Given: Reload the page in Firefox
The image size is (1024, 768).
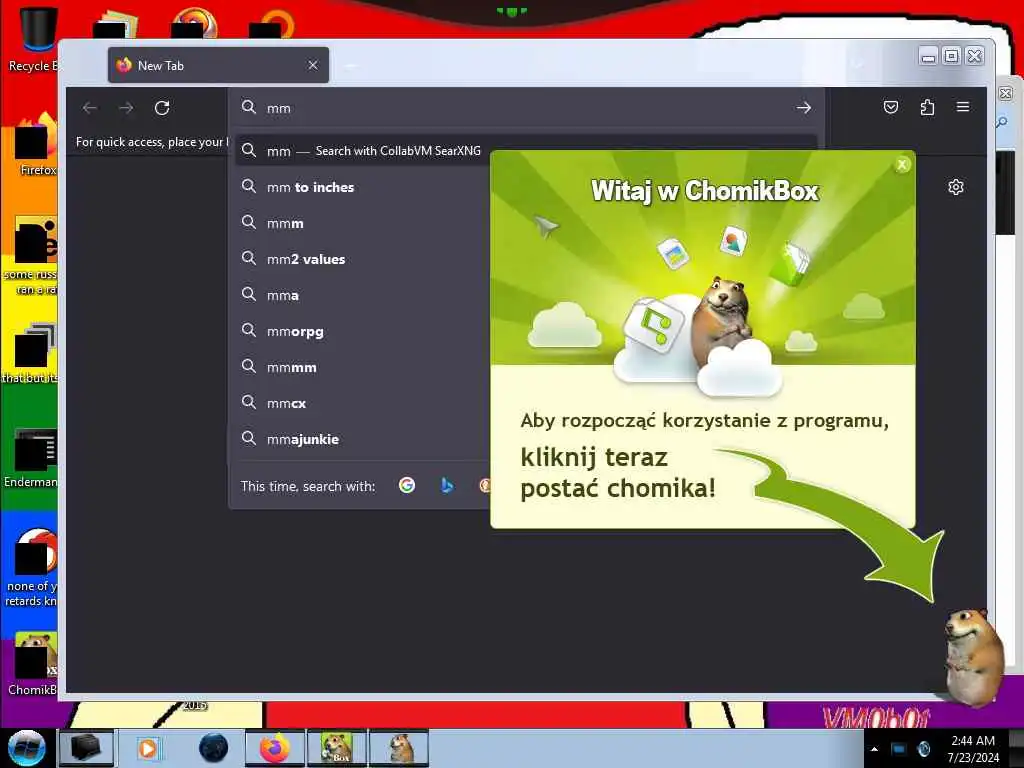Looking at the screenshot, I should [162, 108].
